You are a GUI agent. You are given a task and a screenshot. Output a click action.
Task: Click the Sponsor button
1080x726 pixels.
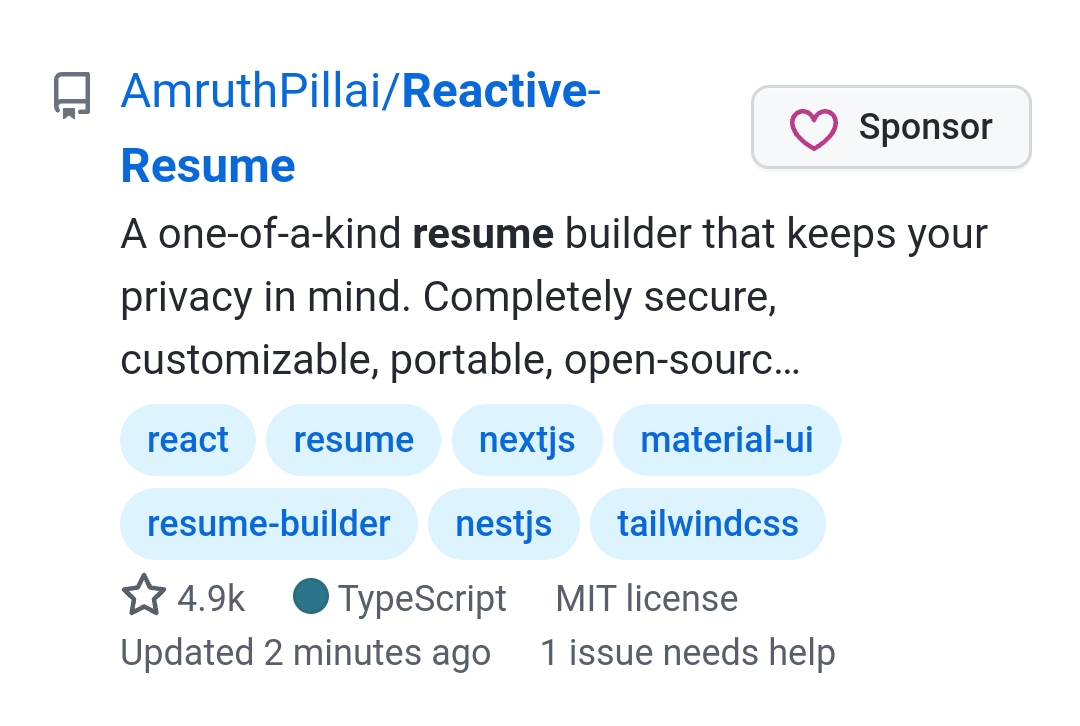[x=891, y=127]
